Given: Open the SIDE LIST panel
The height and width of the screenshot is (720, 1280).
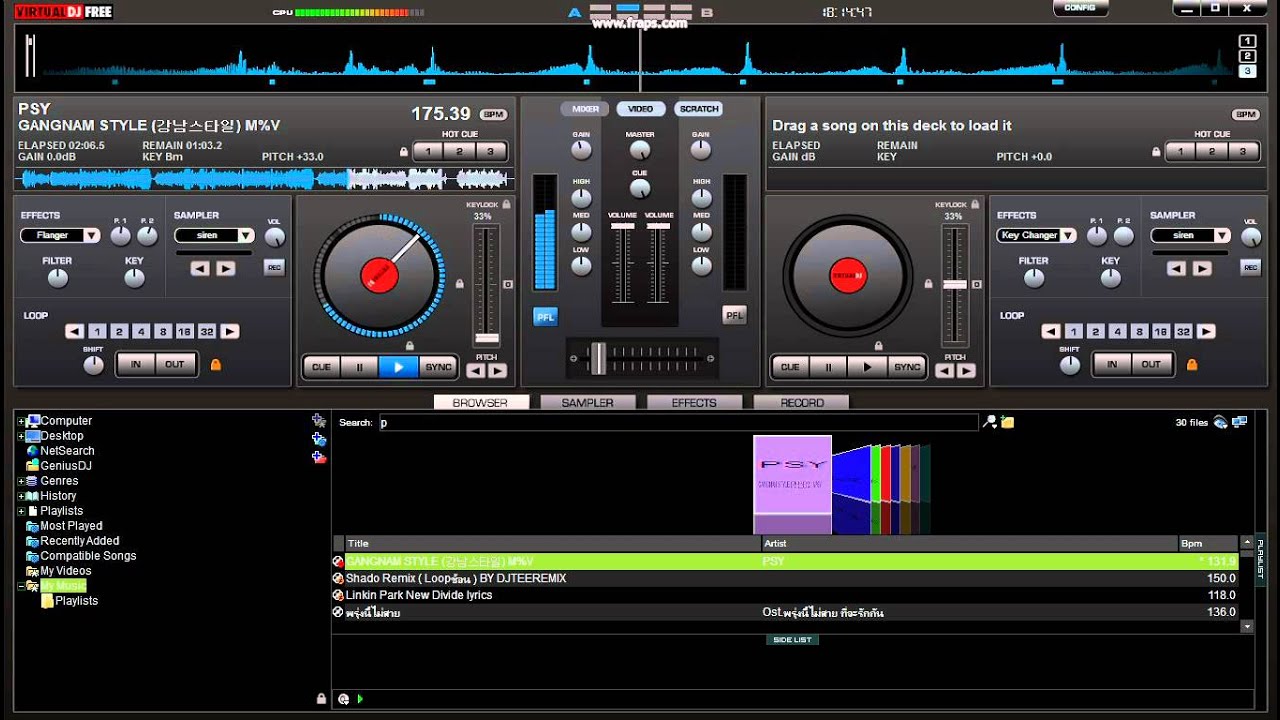Looking at the screenshot, I should pyautogui.click(x=793, y=640).
